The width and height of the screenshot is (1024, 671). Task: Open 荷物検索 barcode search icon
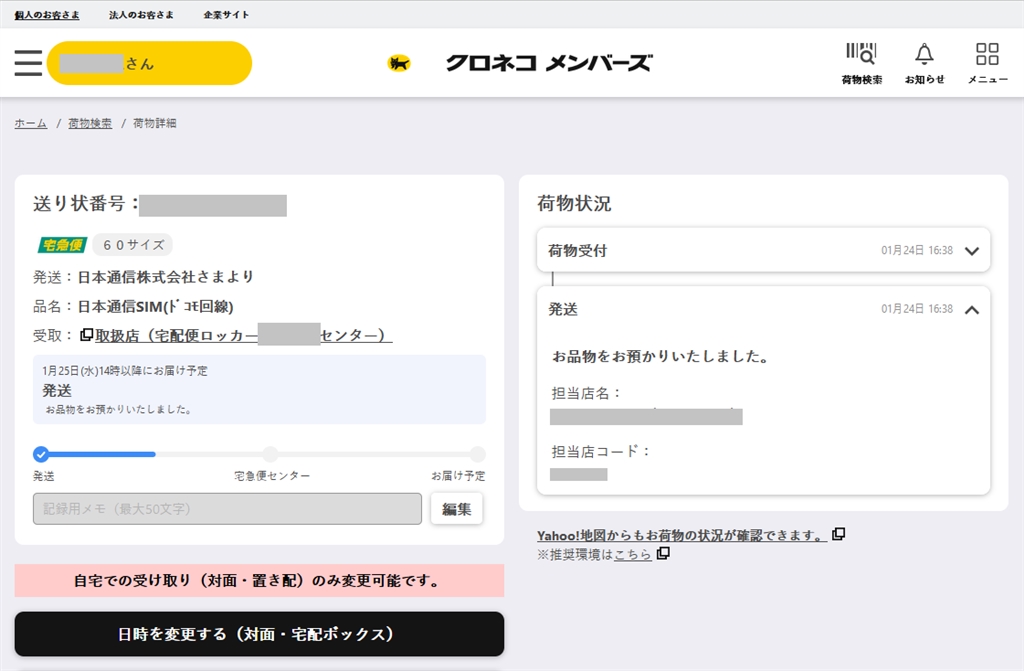click(861, 63)
